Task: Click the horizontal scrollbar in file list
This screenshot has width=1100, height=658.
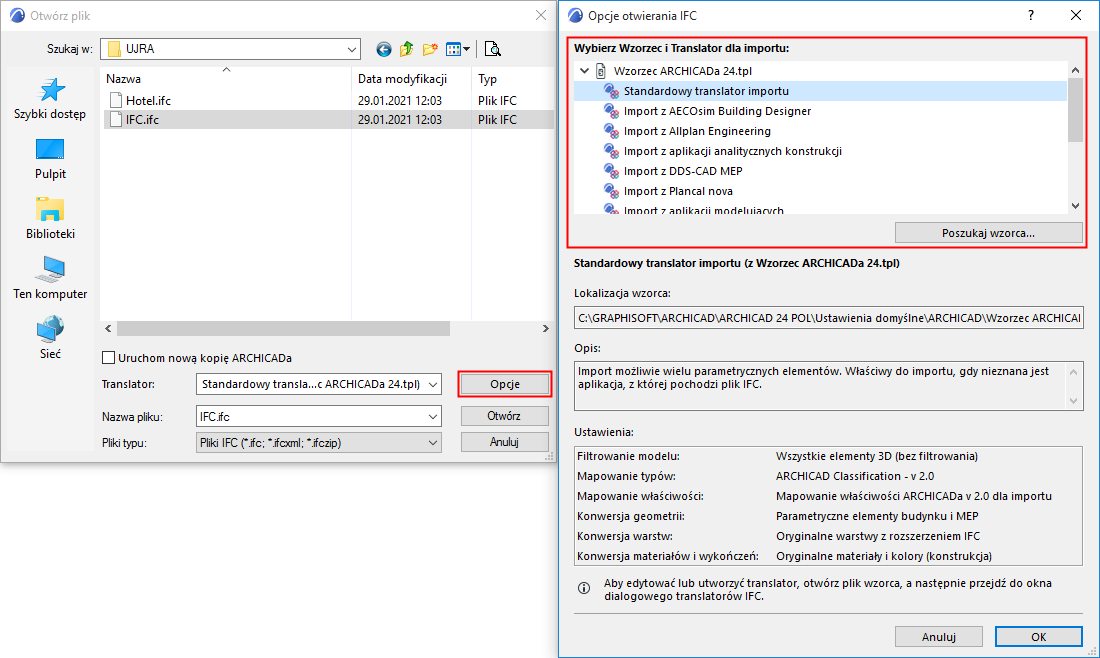Action: pyautogui.click(x=283, y=328)
